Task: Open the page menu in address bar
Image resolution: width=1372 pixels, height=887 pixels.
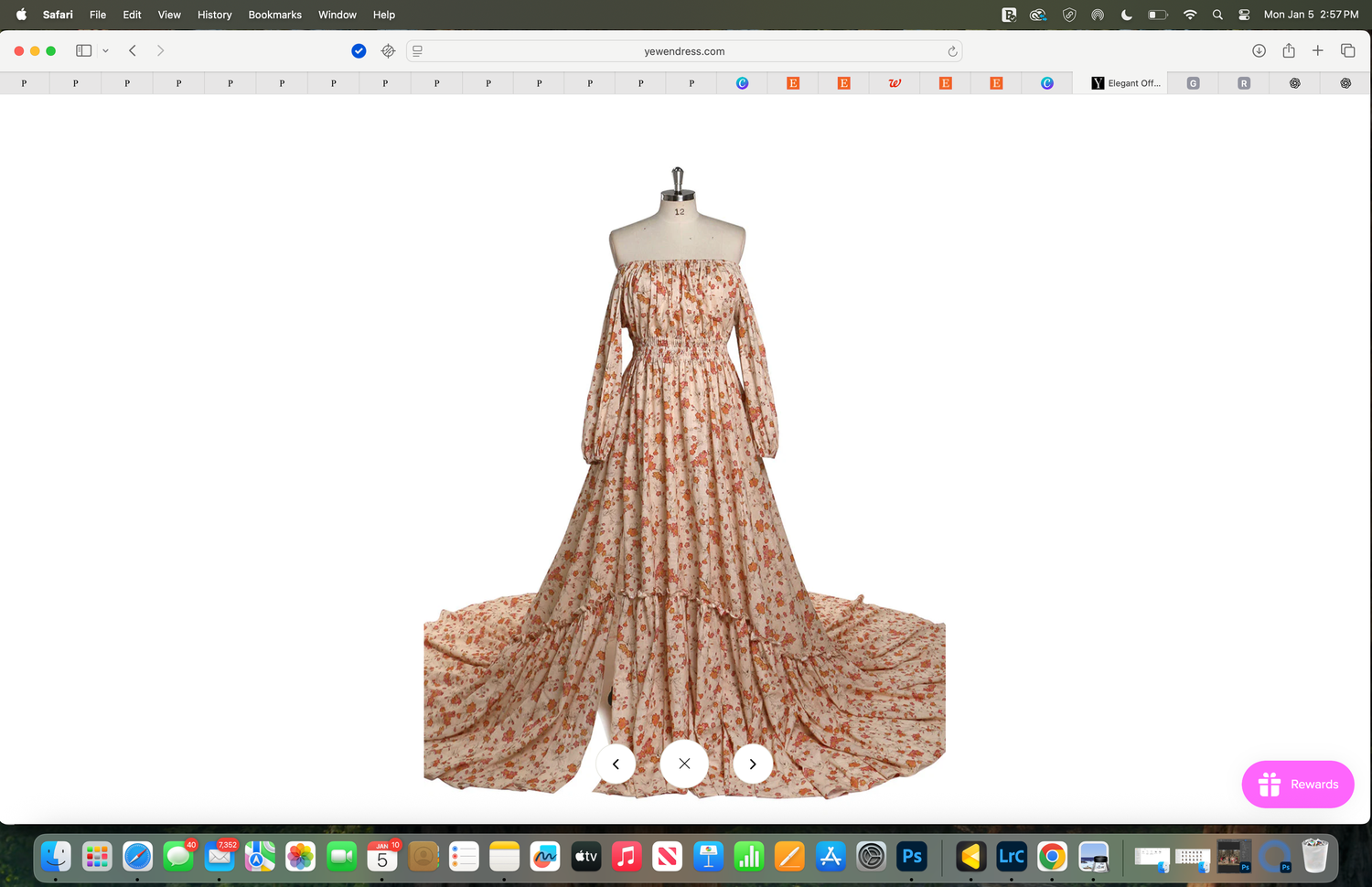Action: point(417,51)
